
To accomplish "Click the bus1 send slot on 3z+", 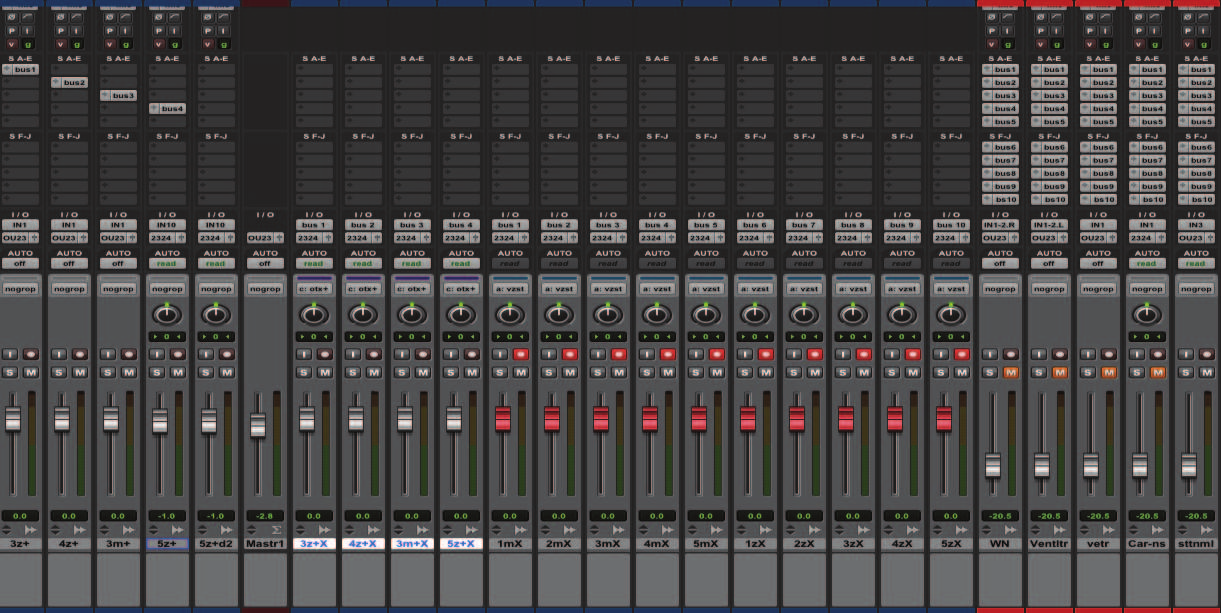I will tap(20, 70).
